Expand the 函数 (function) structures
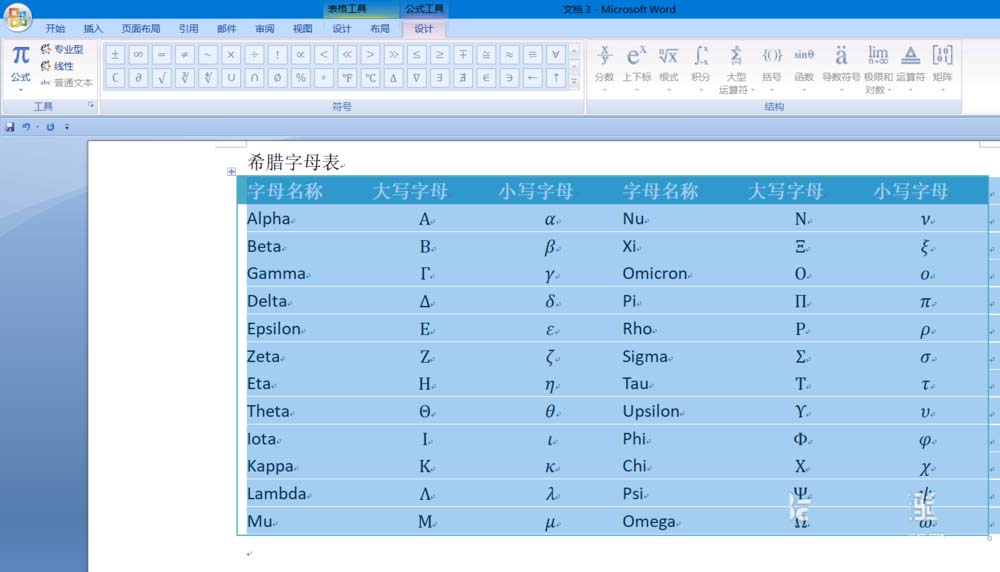Viewport: 1000px width, 572px height. point(804,68)
